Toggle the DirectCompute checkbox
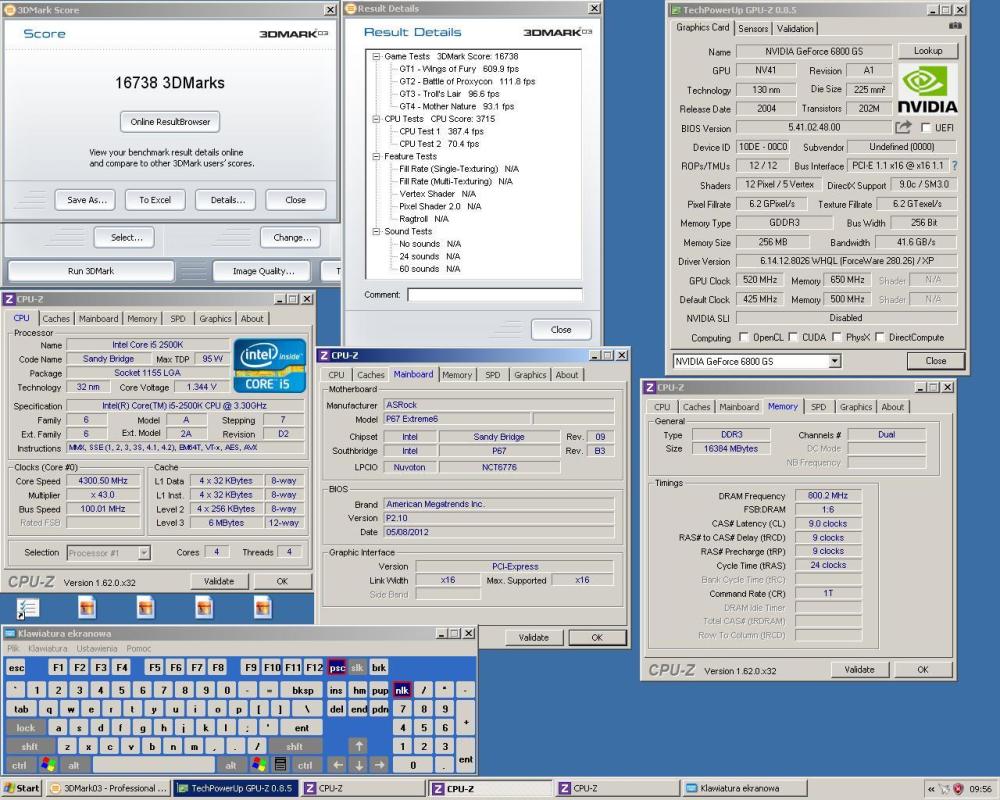 [x=880, y=337]
